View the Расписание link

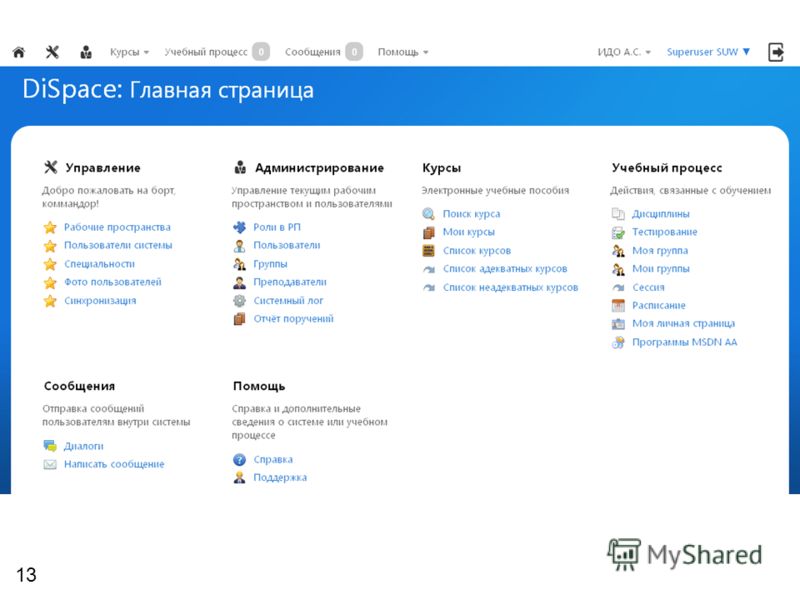[x=658, y=306]
